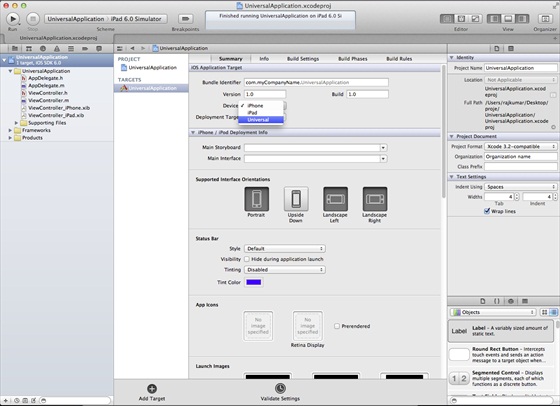Choose Universal from Devices menu
This screenshot has width=560, height=406.
coord(261,120)
